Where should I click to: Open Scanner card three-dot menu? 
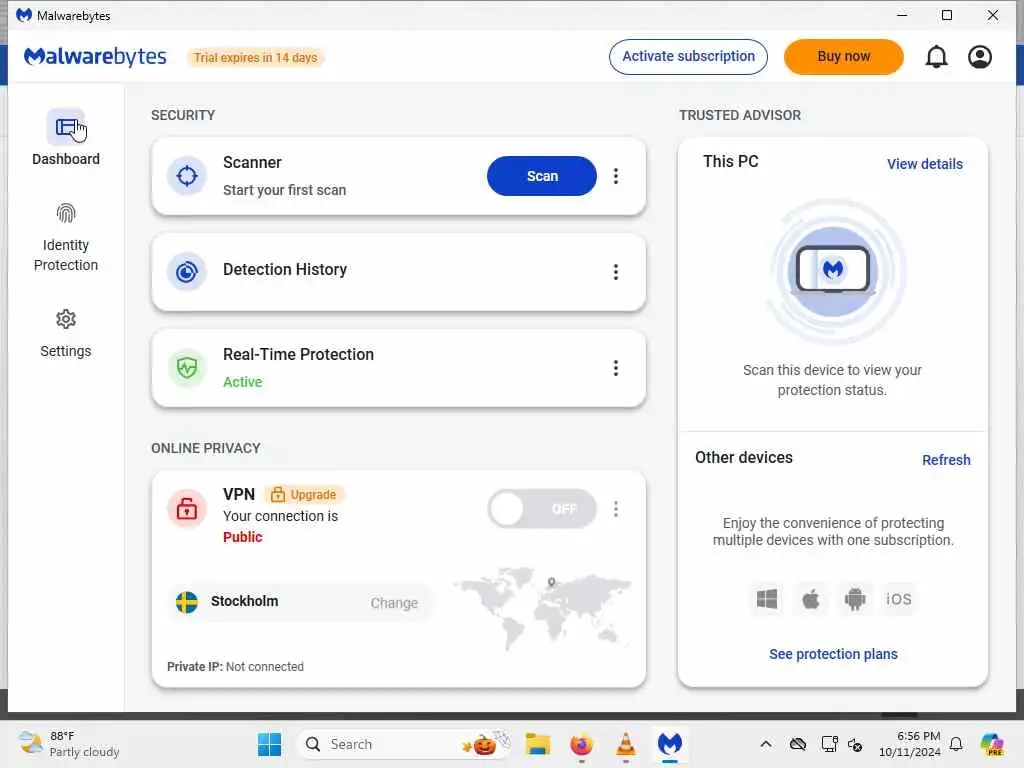coord(615,176)
